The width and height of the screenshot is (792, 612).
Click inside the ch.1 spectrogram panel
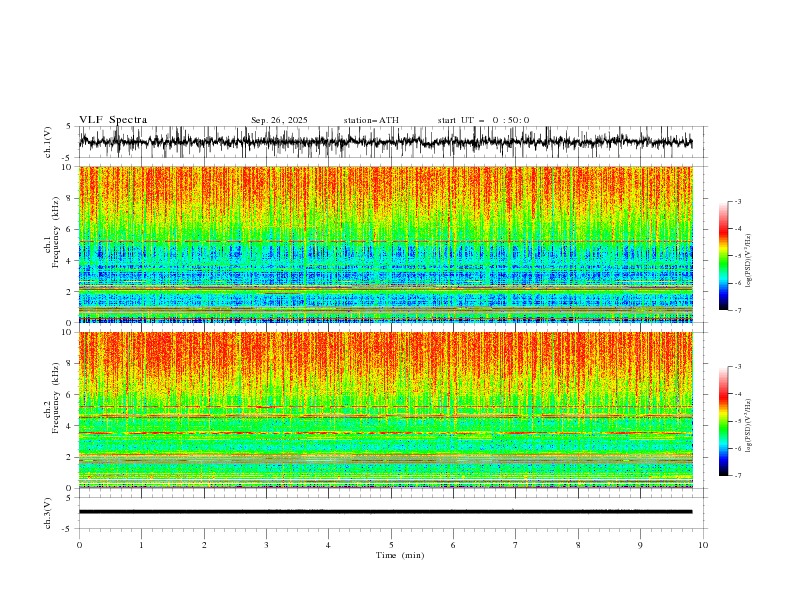pyautogui.click(x=385, y=244)
